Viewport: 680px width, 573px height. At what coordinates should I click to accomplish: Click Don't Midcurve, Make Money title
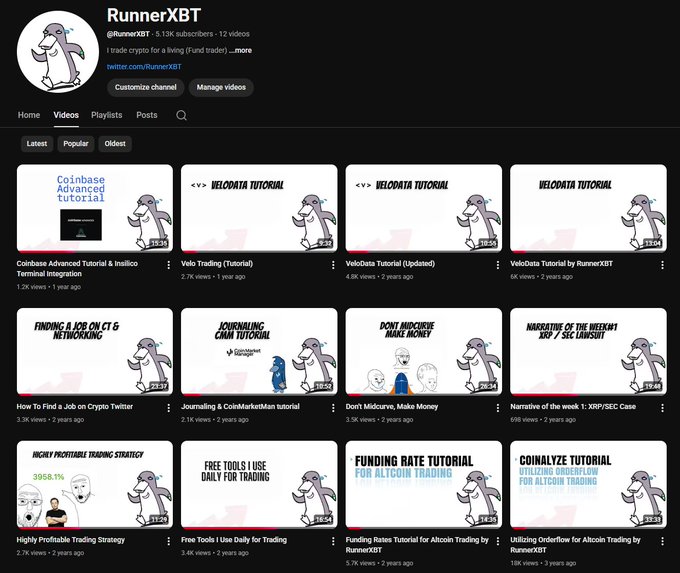pyautogui.click(x=392, y=406)
